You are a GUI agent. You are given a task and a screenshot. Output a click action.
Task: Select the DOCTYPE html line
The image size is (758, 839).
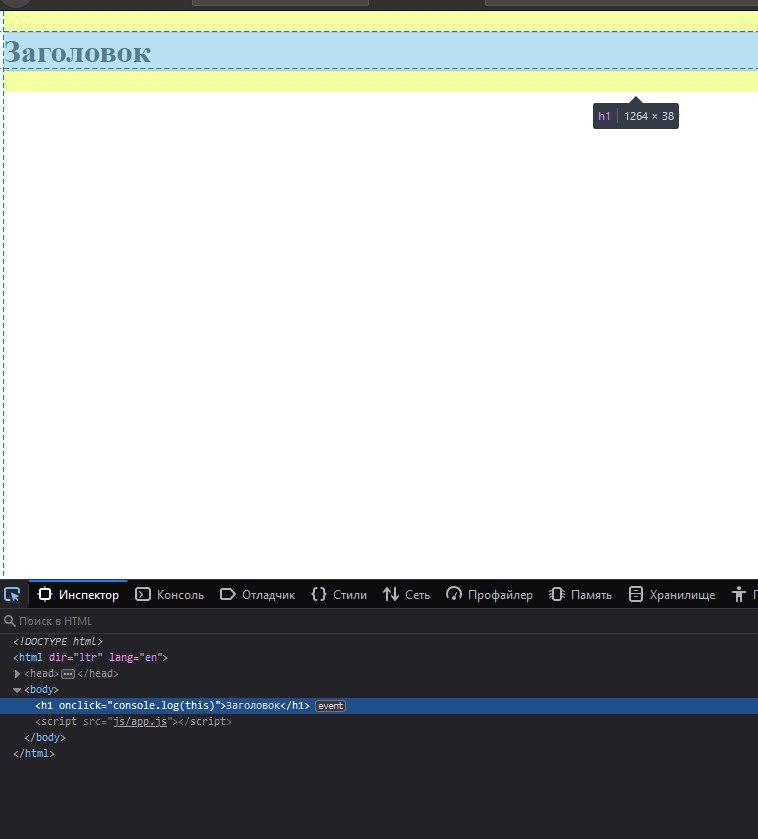[58, 641]
